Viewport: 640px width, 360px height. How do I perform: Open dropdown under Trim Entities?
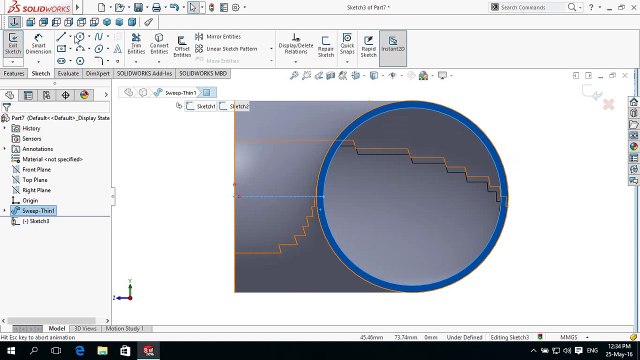coord(136,62)
